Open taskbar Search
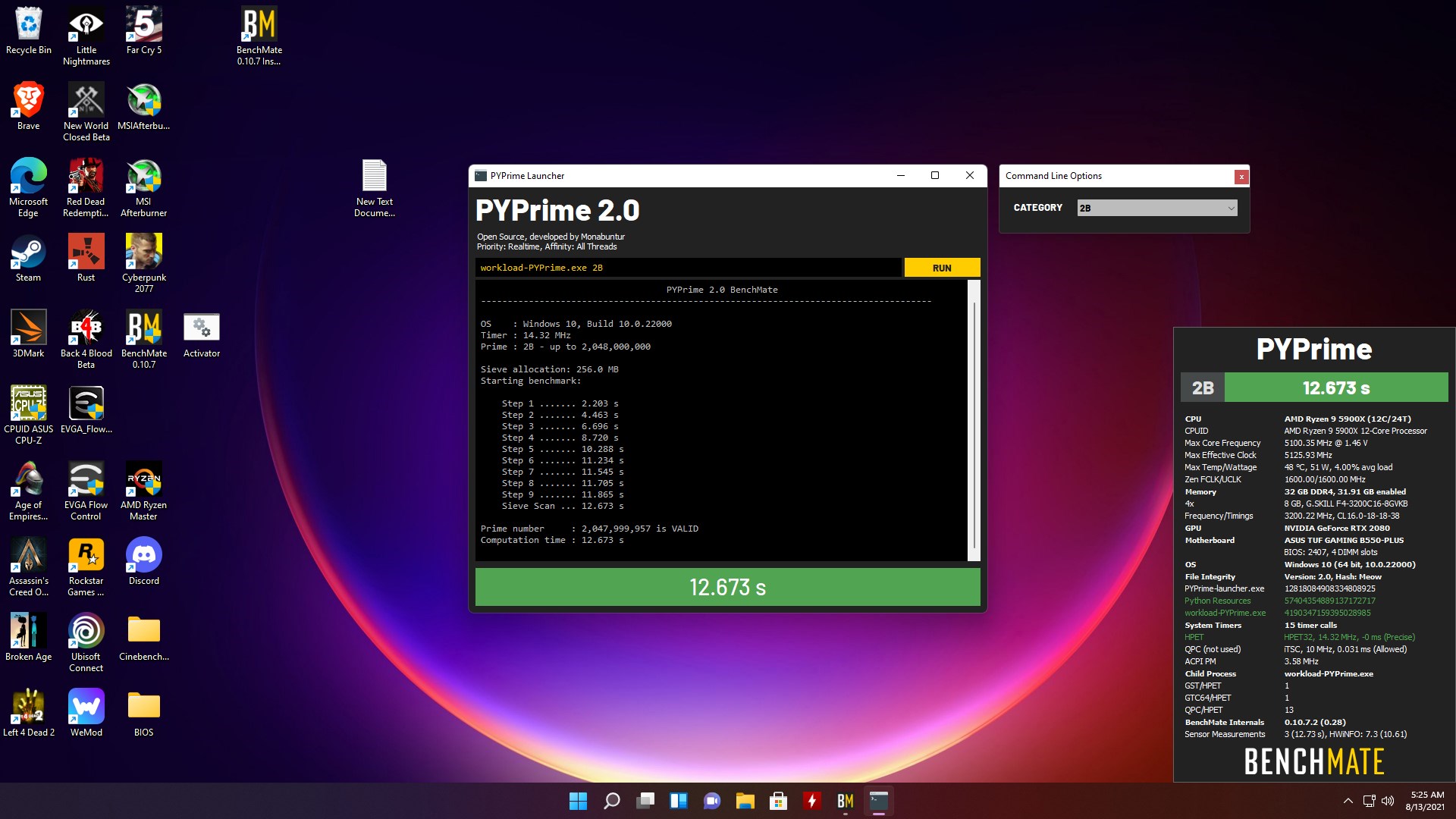This screenshot has height=819, width=1456. [x=612, y=801]
